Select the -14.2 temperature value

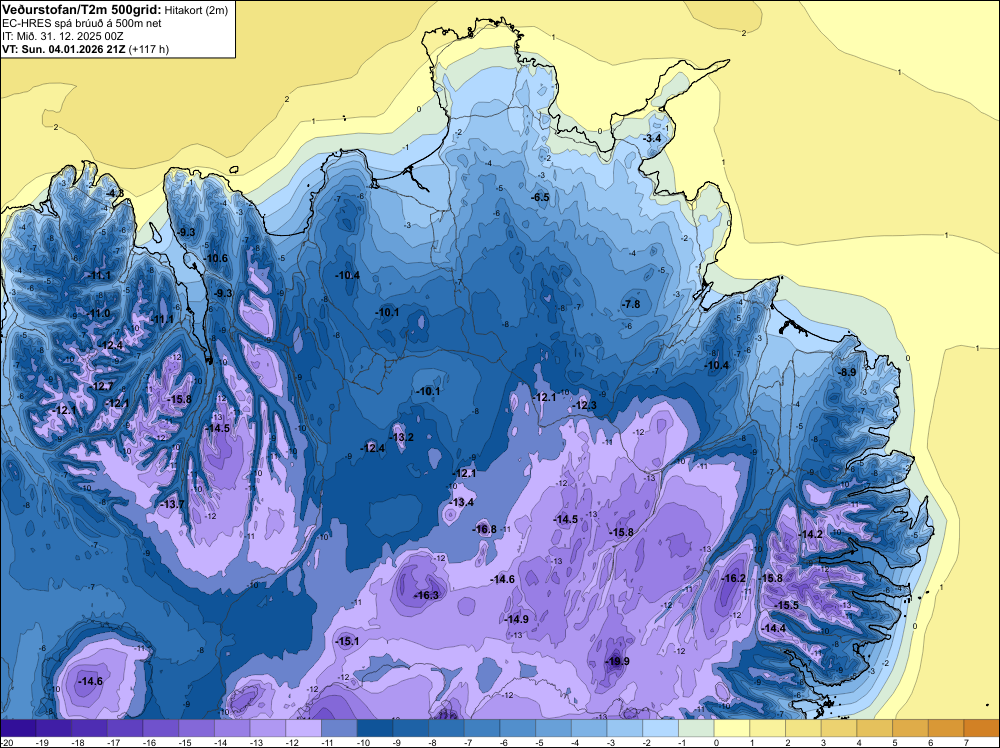pos(811,534)
